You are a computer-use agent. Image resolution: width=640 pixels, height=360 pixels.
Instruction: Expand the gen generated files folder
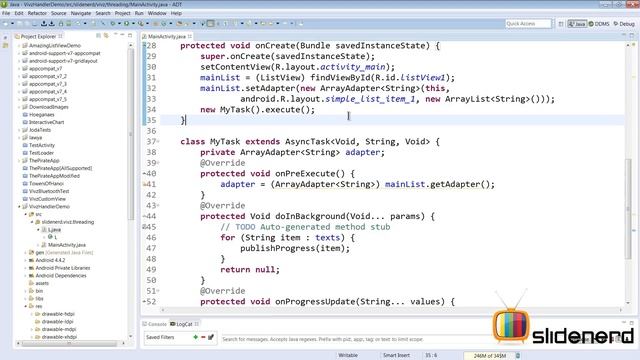click(x=26, y=253)
